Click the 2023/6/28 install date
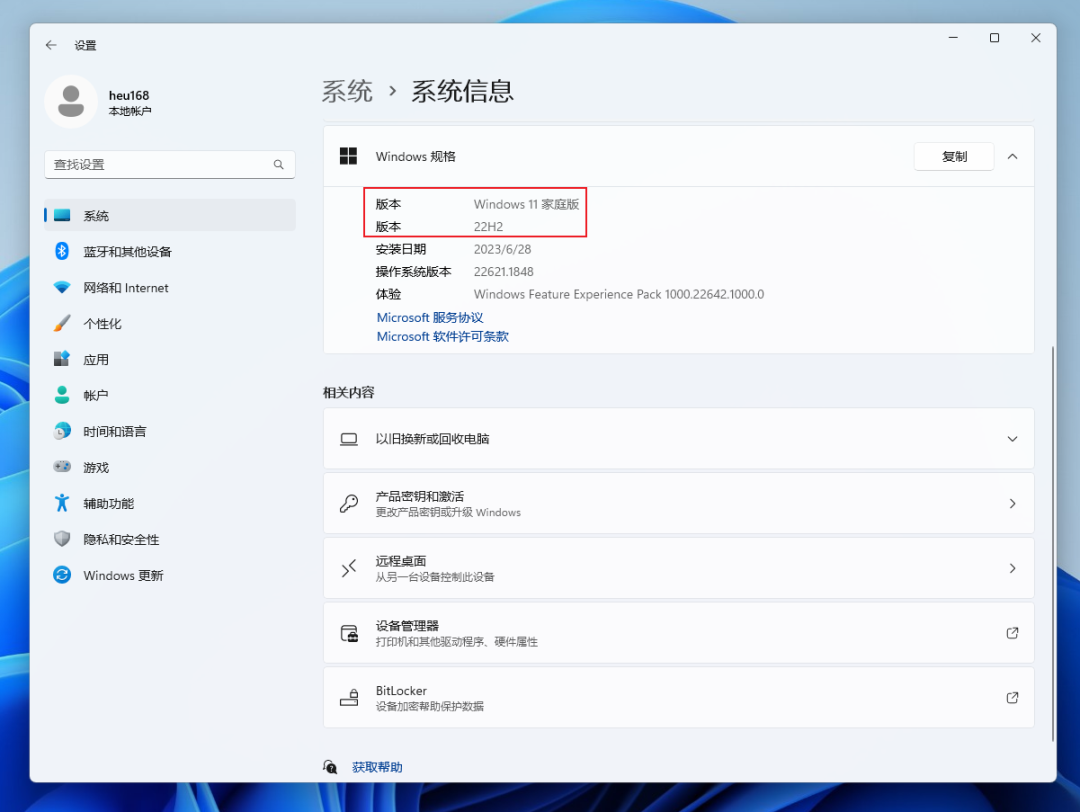This screenshot has width=1080, height=812. point(502,249)
